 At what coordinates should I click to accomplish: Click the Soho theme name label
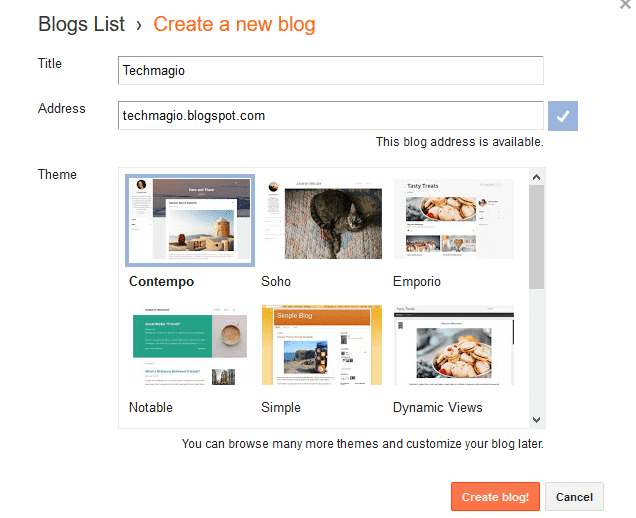276,282
